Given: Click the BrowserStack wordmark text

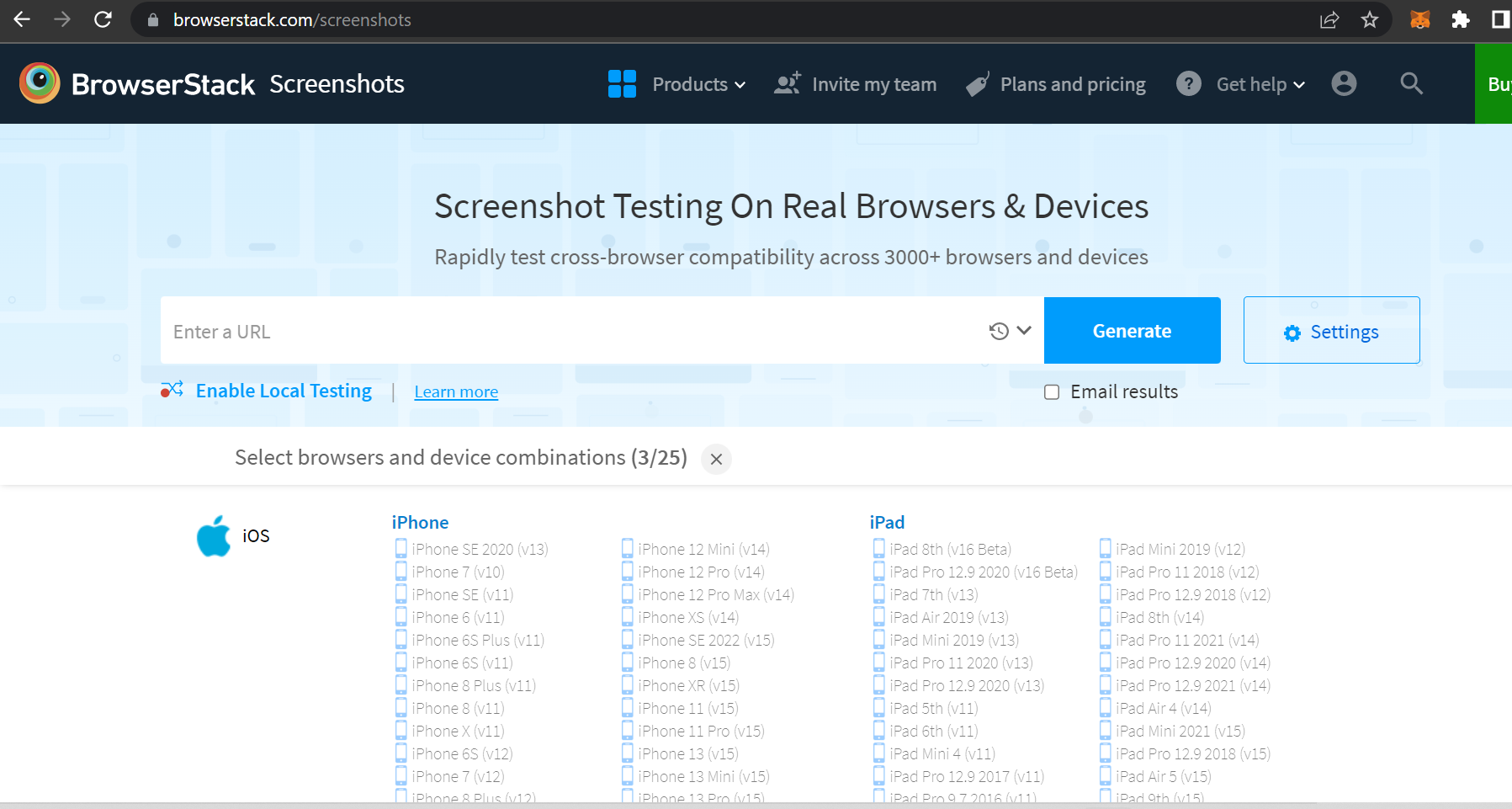Looking at the screenshot, I should coord(163,84).
